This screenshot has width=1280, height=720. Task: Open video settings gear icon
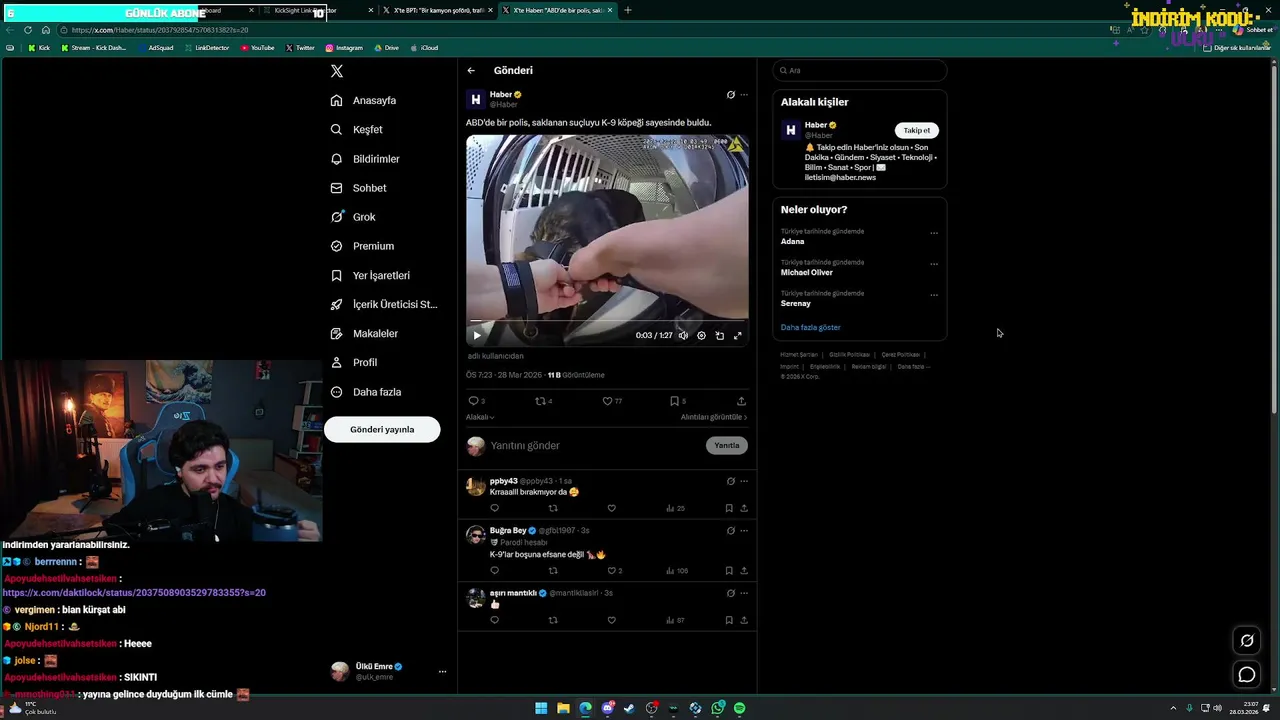(701, 336)
